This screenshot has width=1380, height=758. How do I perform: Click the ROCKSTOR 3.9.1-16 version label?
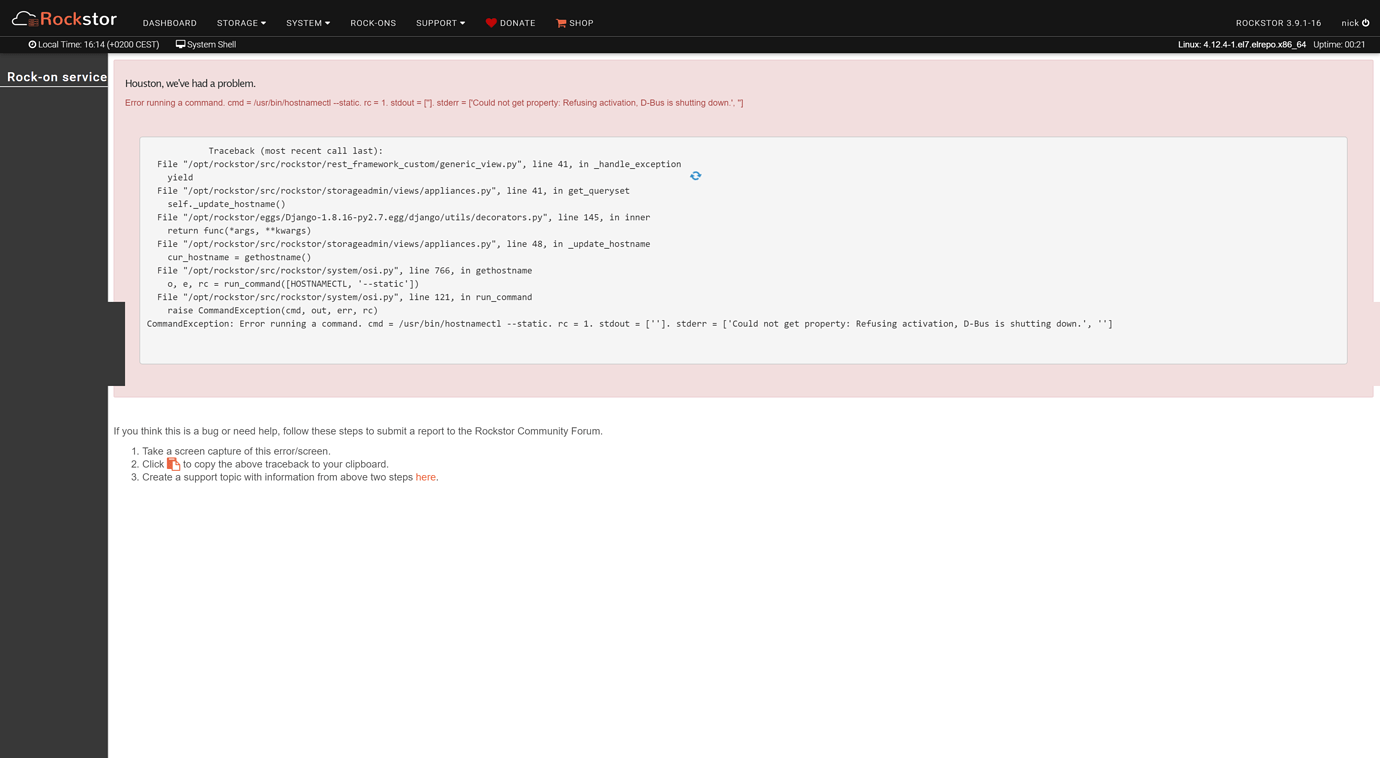(x=1278, y=22)
